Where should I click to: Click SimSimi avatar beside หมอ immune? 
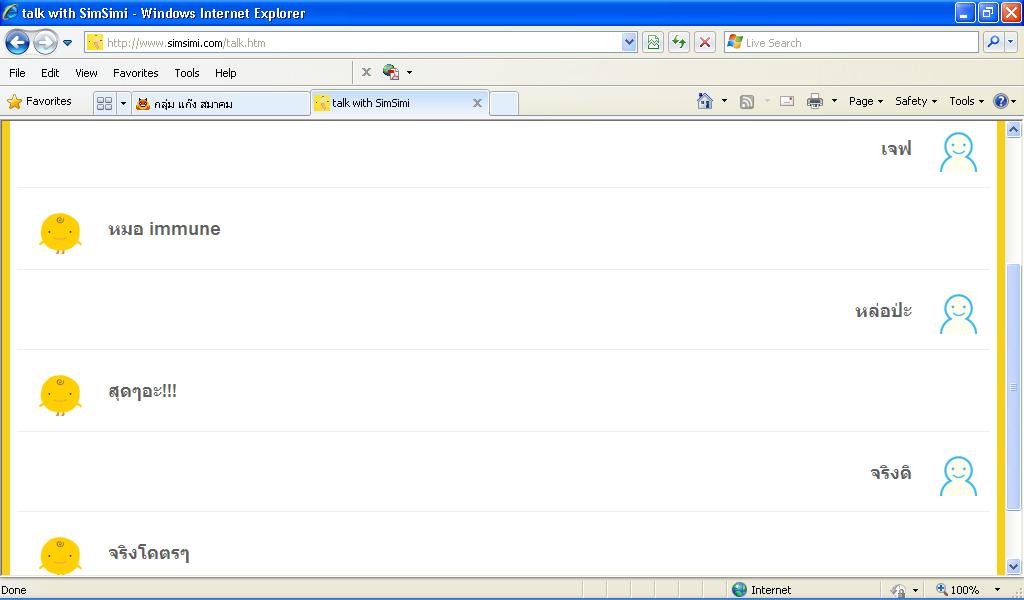click(x=60, y=233)
